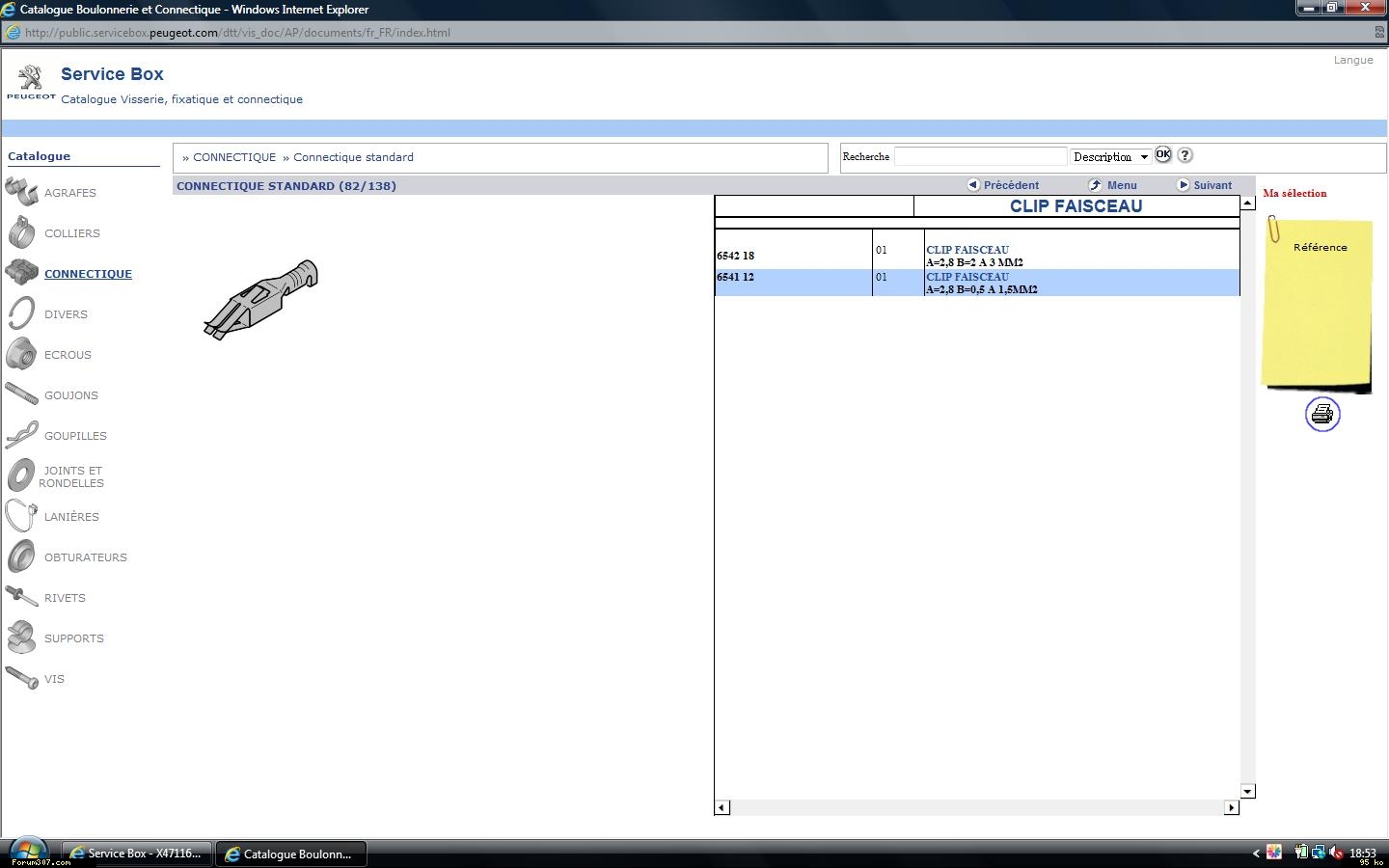Open the RIVETS icon category
This screenshot has width=1389, height=868.
click(x=21, y=597)
